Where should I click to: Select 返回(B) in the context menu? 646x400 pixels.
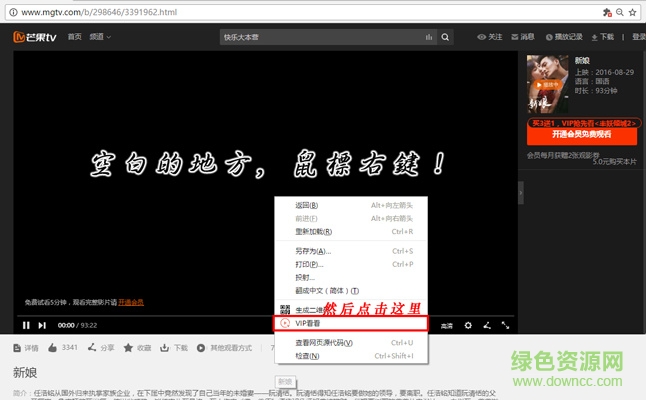point(351,205)
